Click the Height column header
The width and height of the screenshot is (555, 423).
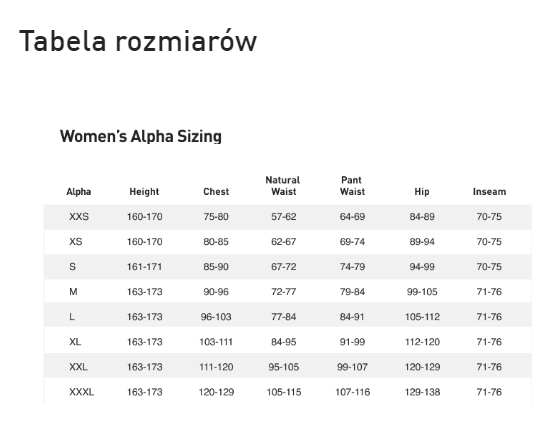[144, 192]
